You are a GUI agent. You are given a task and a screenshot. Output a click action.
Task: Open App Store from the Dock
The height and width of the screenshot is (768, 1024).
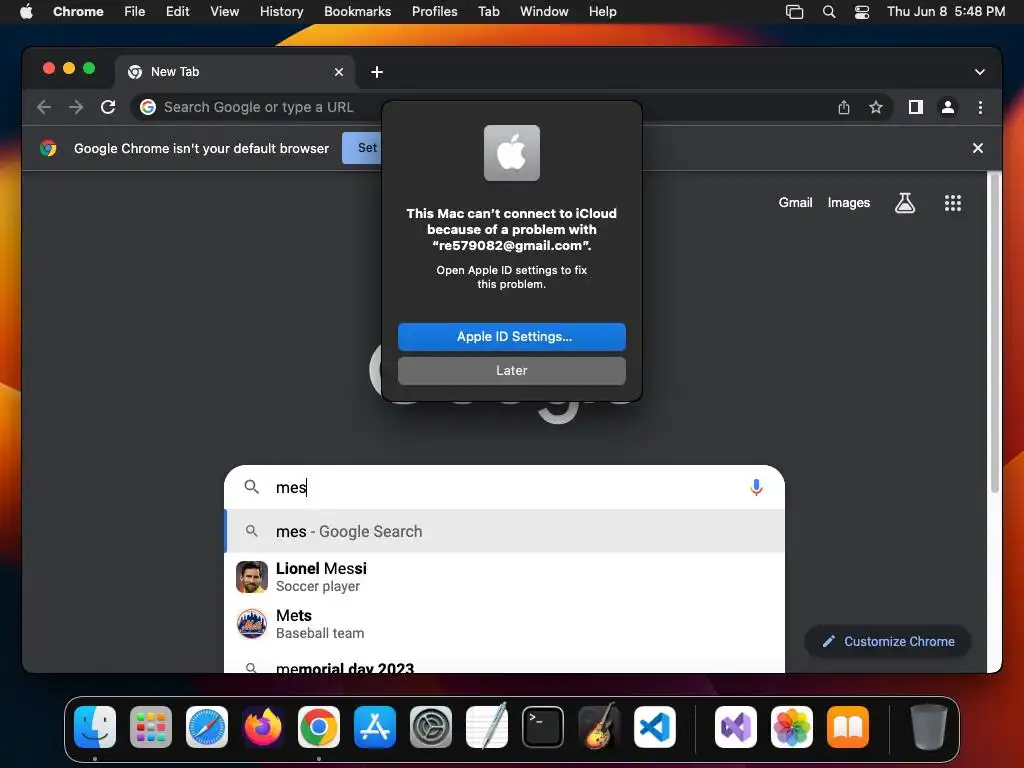click(375, 727)
